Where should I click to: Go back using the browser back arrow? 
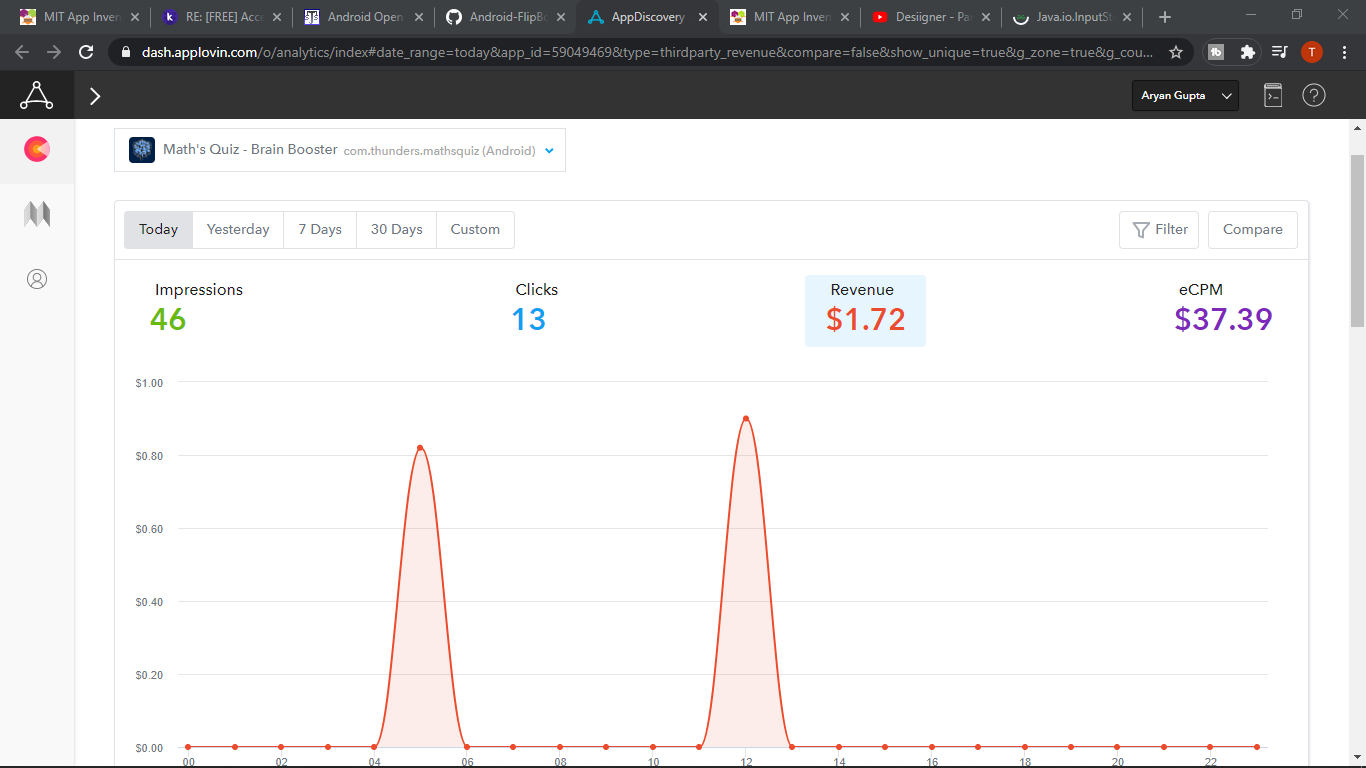point(23,52)
